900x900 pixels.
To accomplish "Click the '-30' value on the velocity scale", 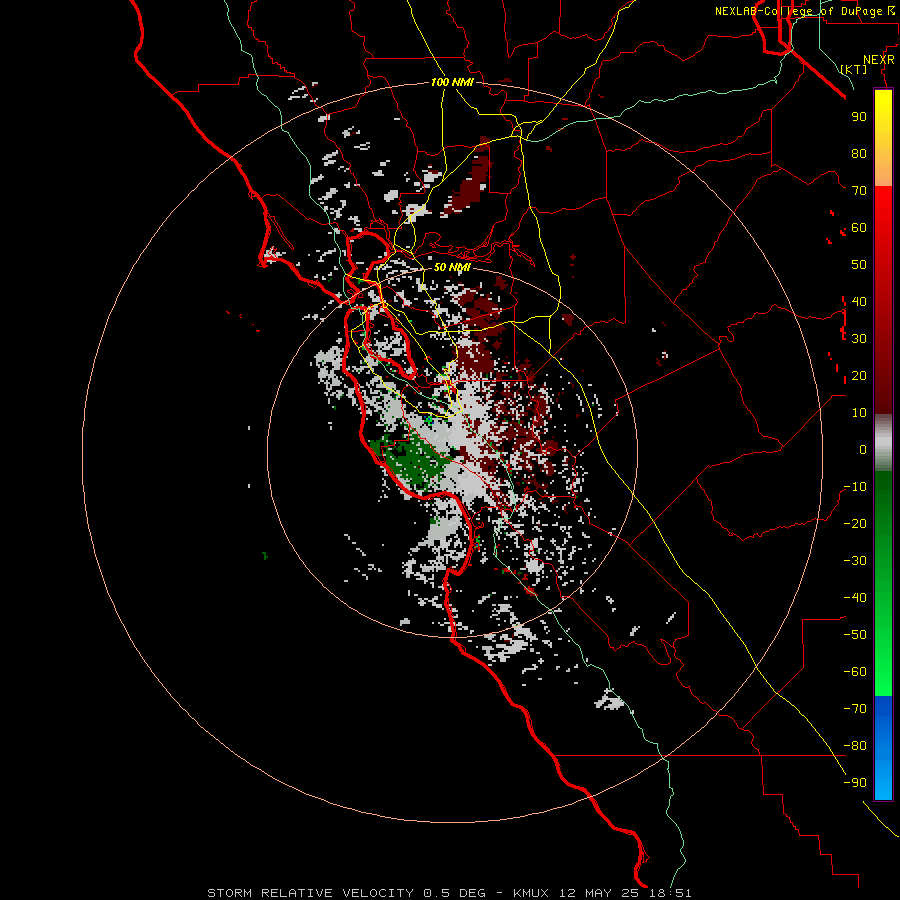I will [855, 561].
